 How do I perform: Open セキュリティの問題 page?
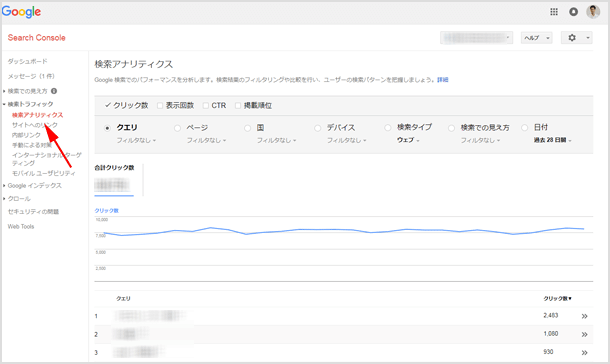(x=33, y=212)
